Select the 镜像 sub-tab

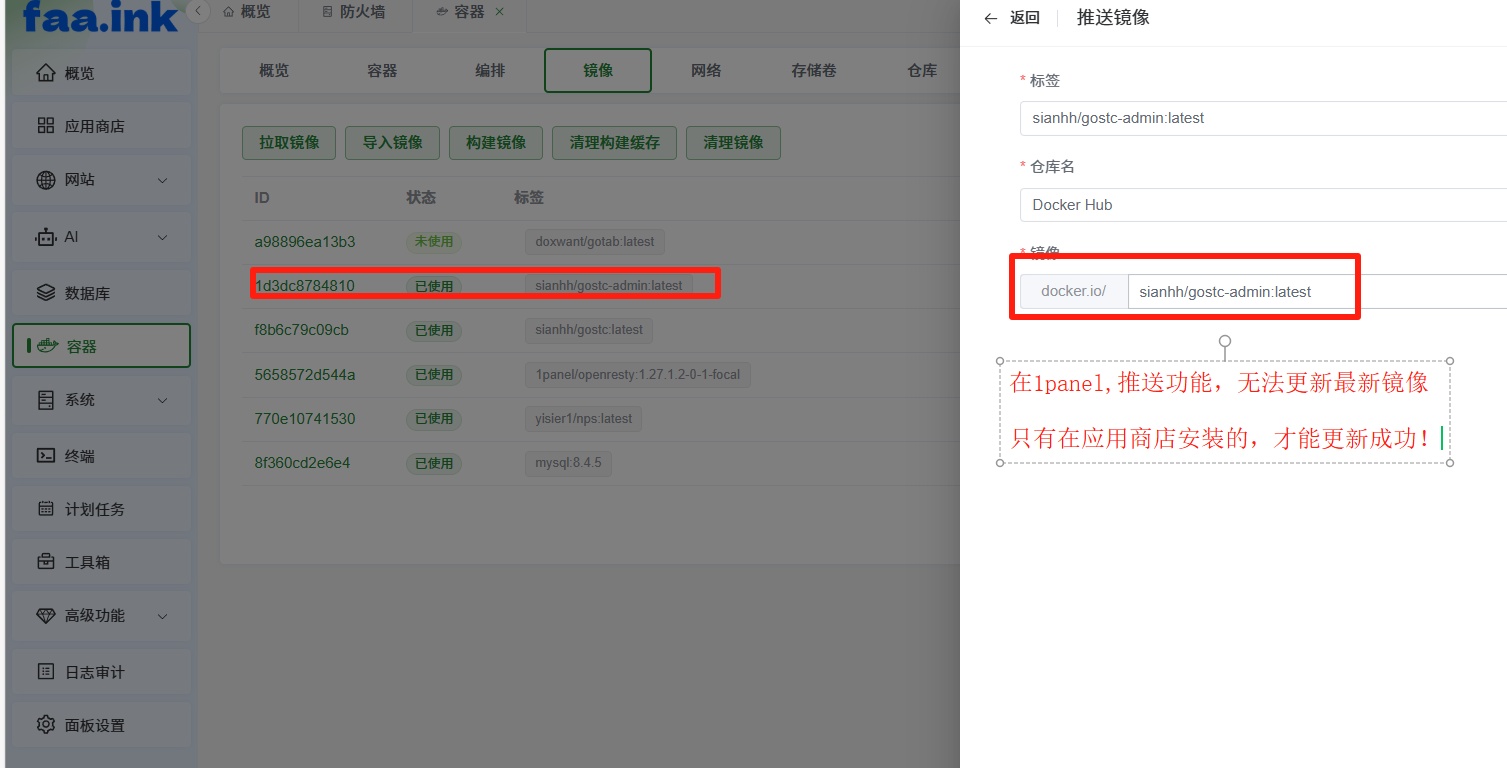point(598,70)
